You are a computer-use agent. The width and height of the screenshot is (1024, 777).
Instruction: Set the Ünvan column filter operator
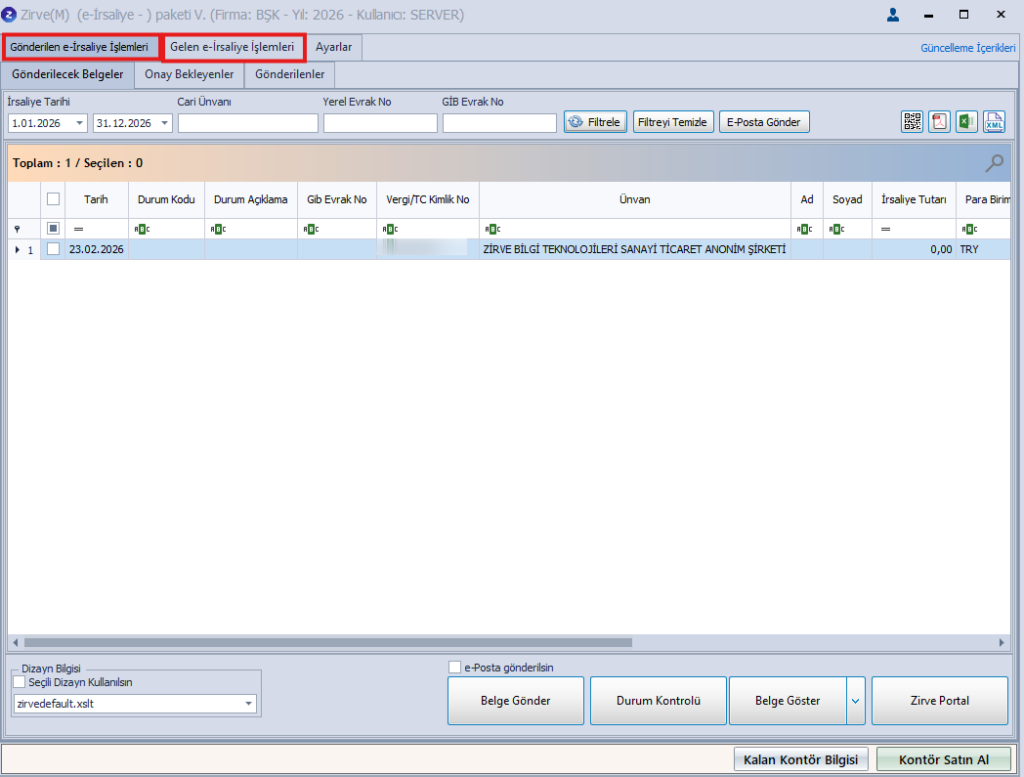point(492,229)
